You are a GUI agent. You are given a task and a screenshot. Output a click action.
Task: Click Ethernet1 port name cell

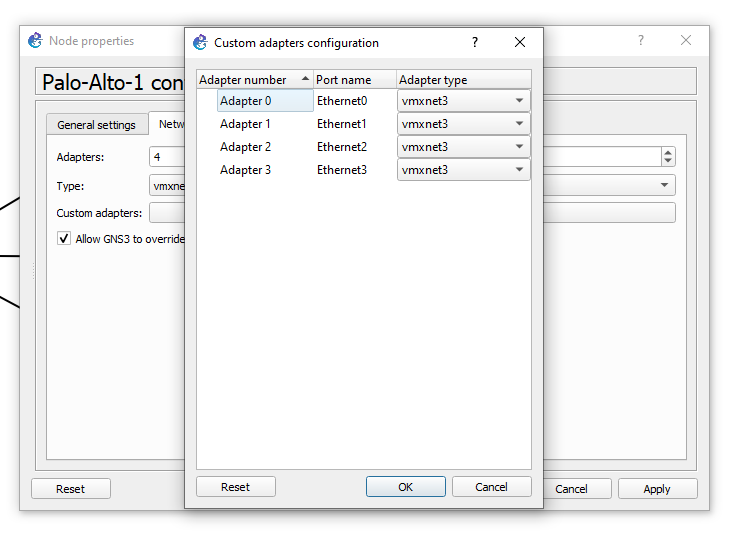(x=342, y=124)
